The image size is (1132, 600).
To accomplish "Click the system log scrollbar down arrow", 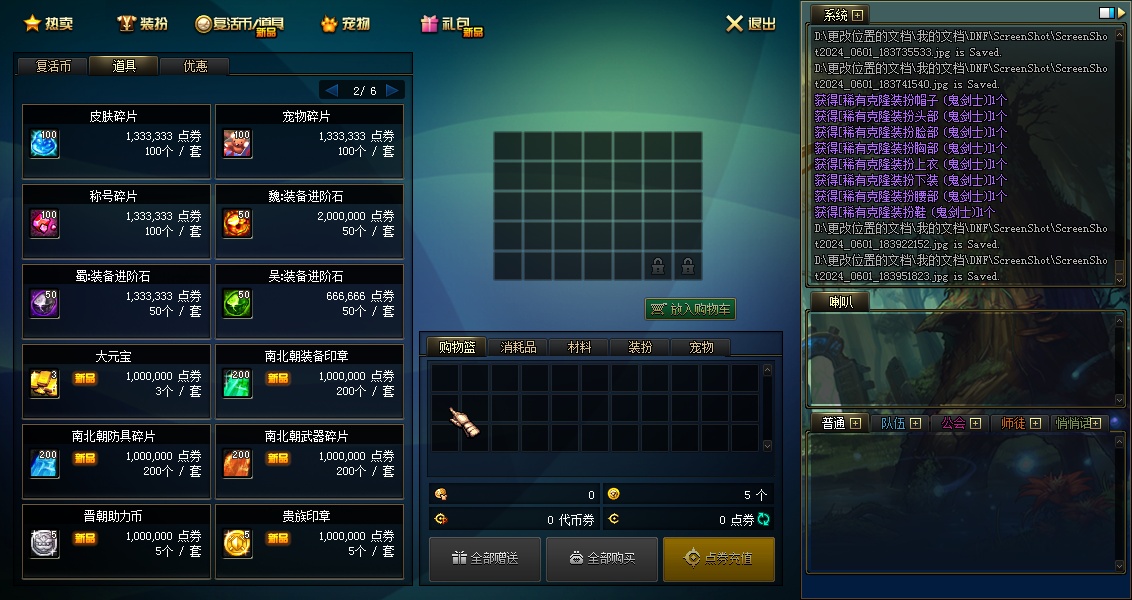I will tap(1120, 279).
